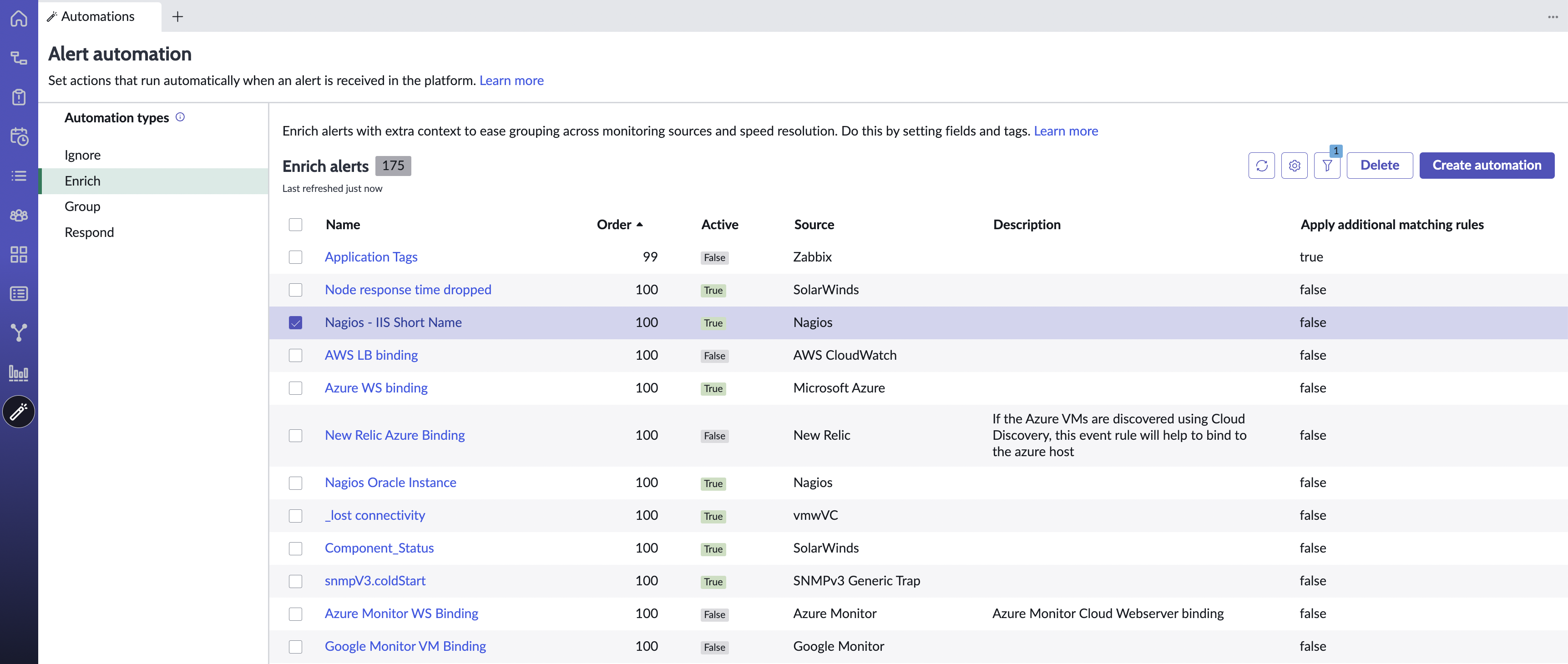
Task: Click the Create automation button
Action: 1487,166
